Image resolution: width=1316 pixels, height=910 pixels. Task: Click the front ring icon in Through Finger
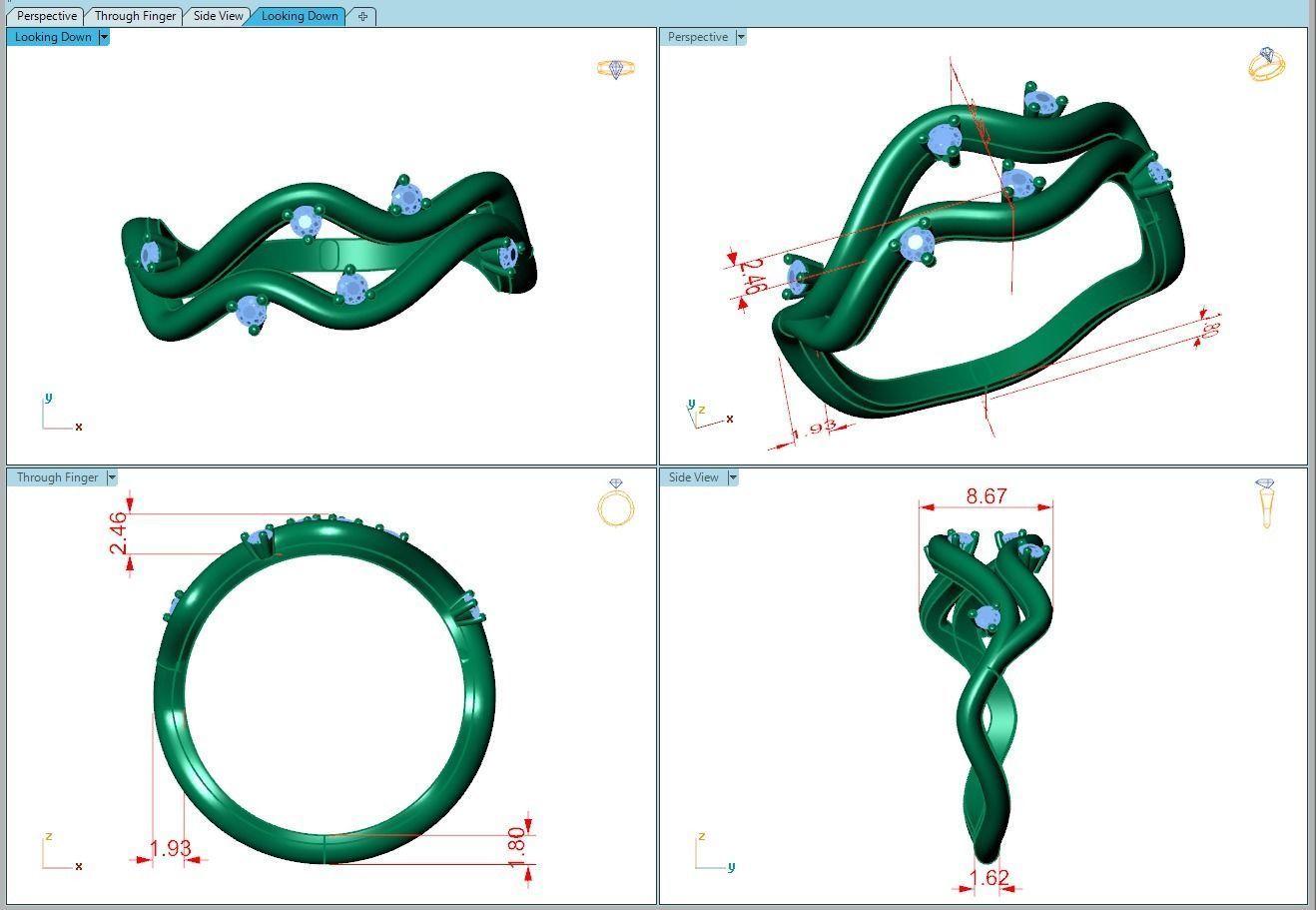pos(616,502)
